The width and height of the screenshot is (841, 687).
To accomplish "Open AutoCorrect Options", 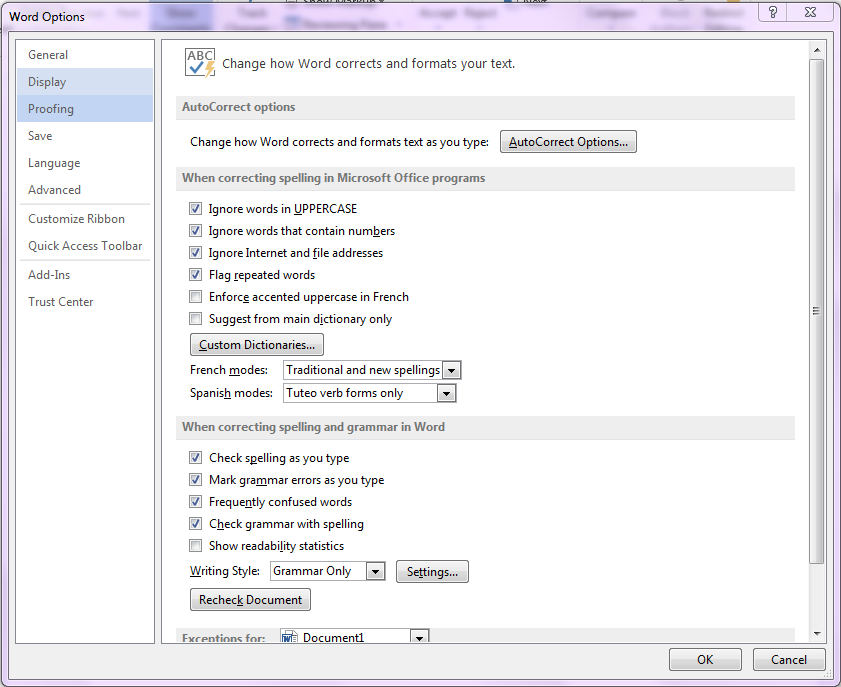I will point(568,142).
